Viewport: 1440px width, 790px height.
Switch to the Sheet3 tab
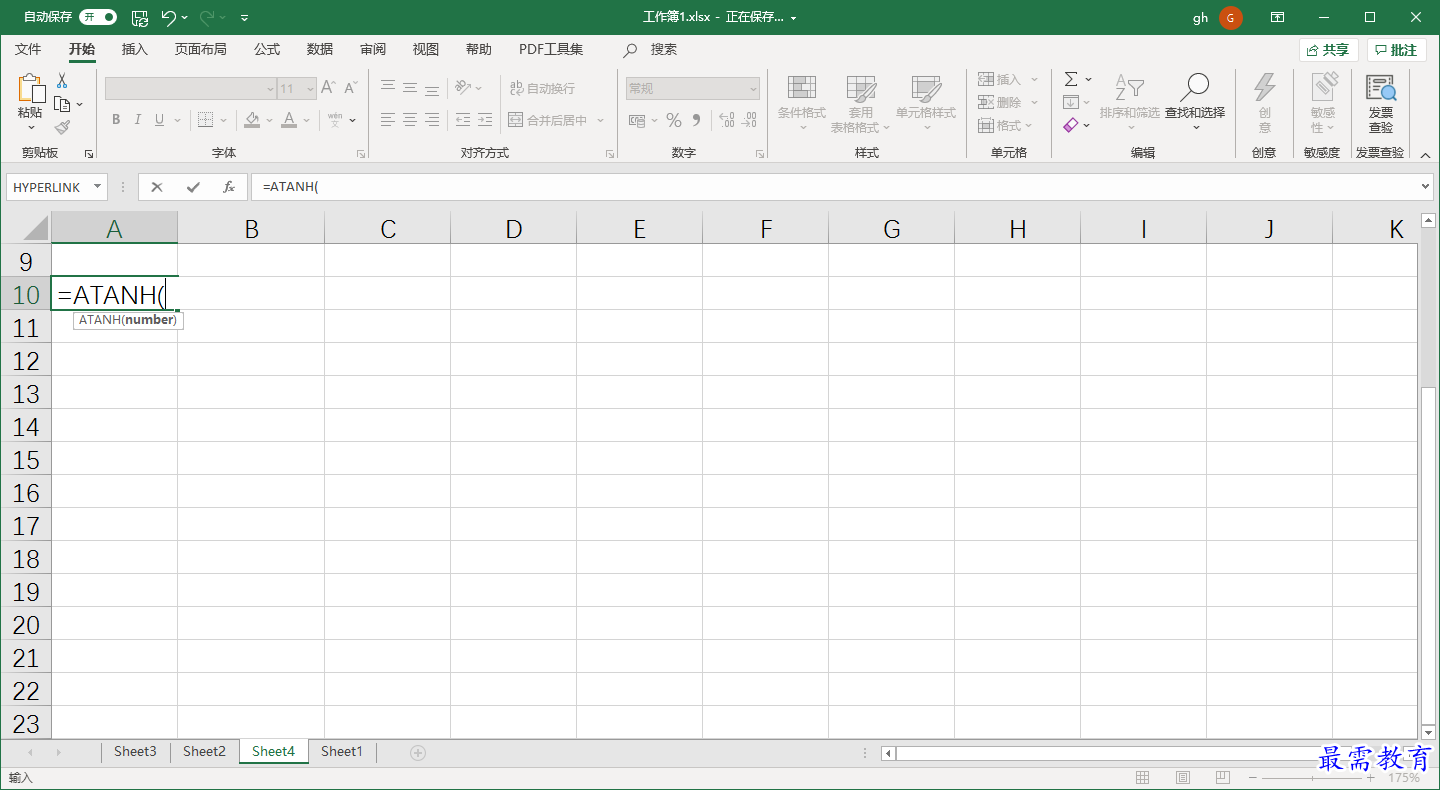pyautogui.click(x=135, y=752)
